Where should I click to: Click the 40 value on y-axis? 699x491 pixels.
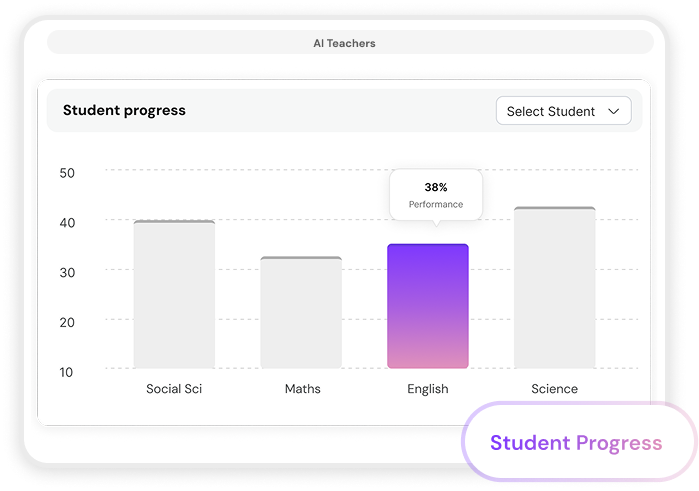point(67,222)
